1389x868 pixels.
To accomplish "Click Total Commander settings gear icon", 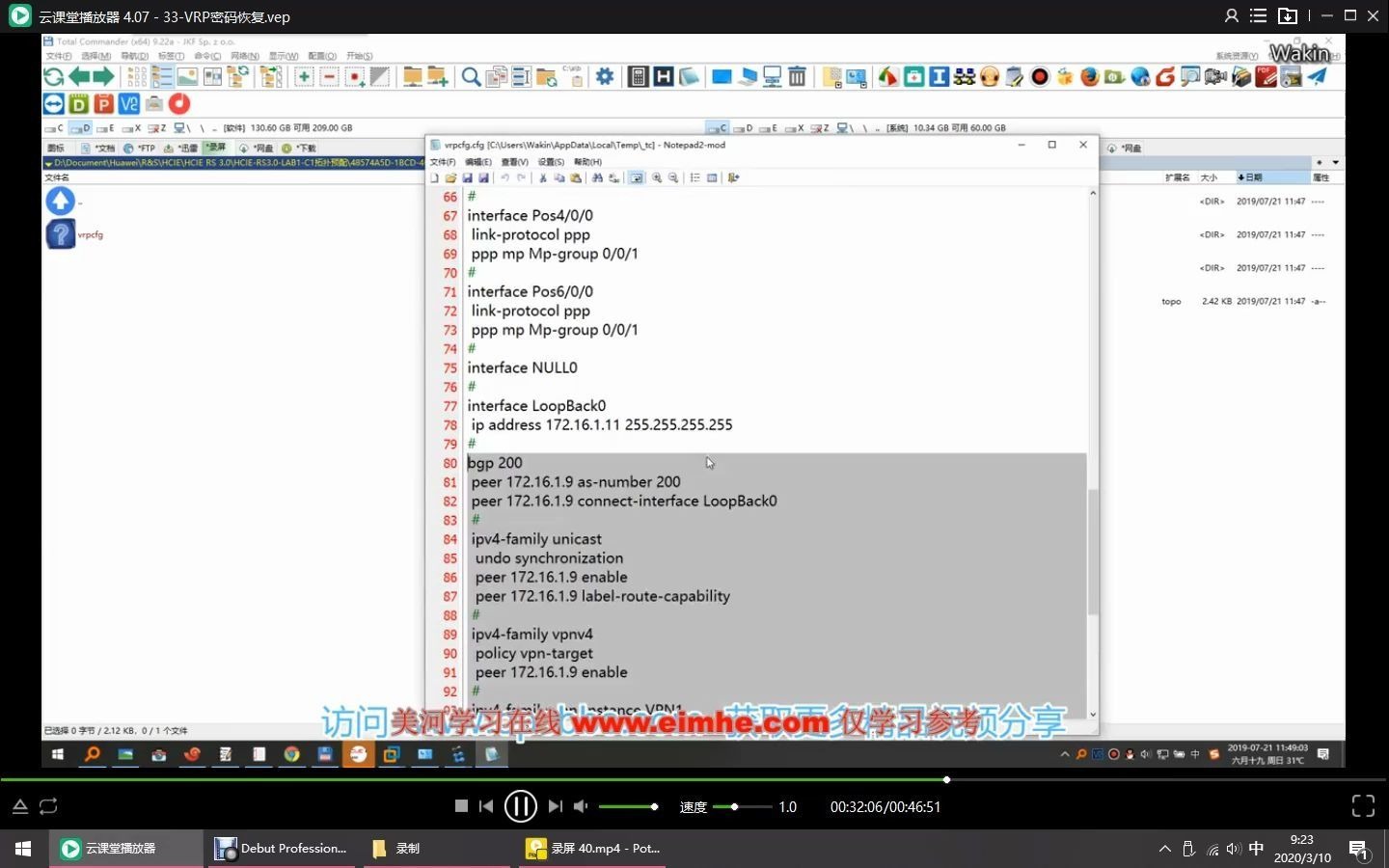I will [x=605, y=77].
